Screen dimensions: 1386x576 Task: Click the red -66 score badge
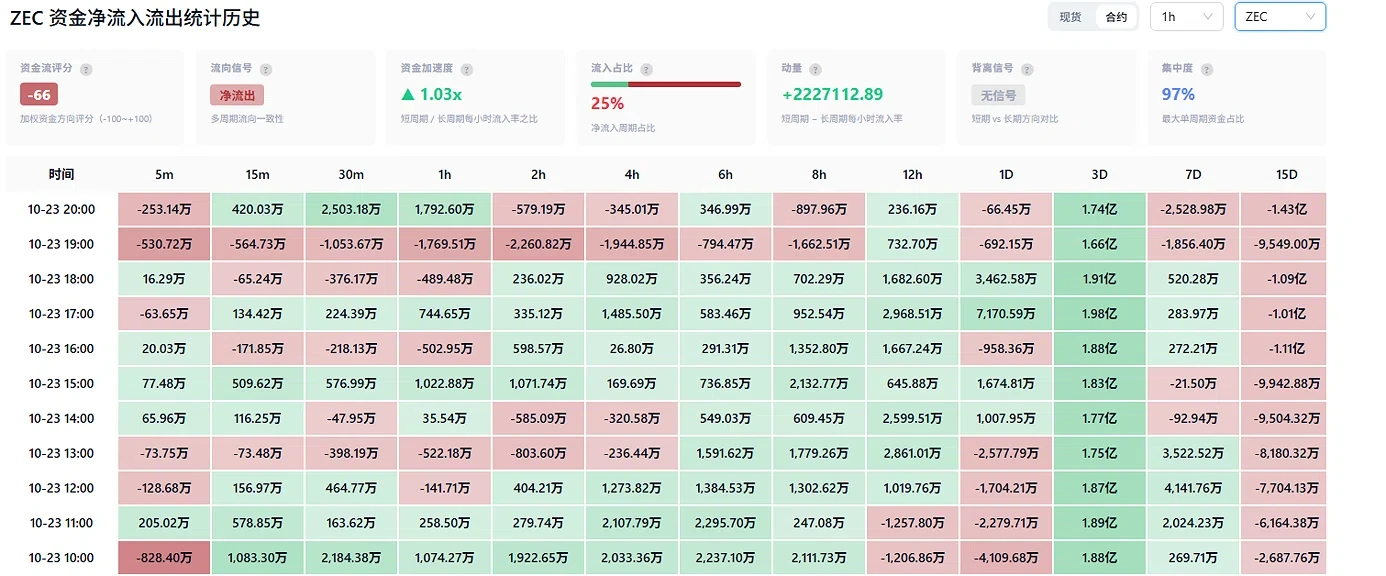coord(40,95)
